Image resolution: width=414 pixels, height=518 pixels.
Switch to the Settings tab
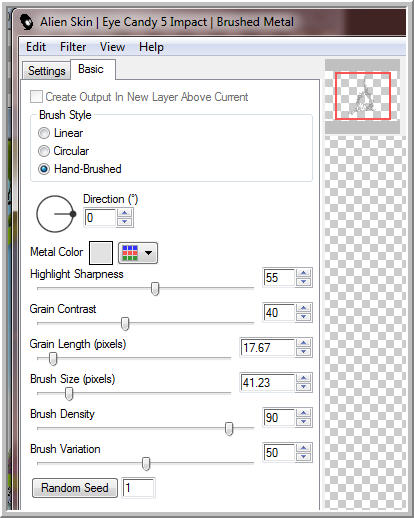[47, 71]
